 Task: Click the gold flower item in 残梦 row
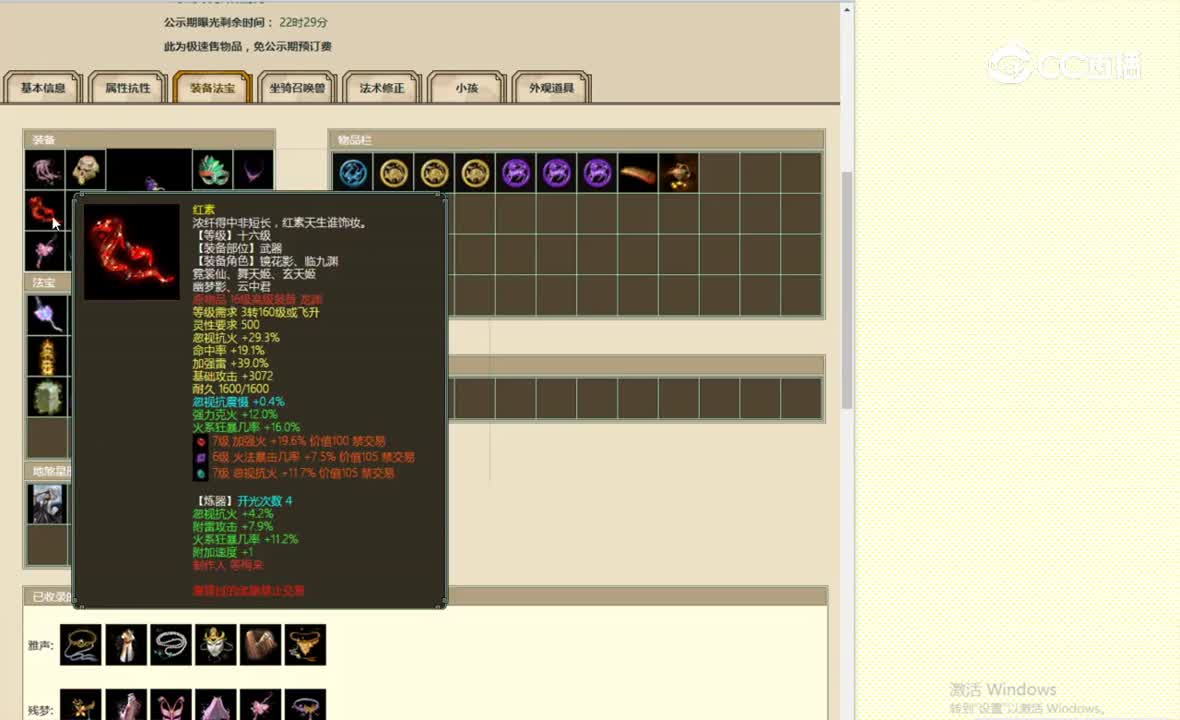pos(81,705)
